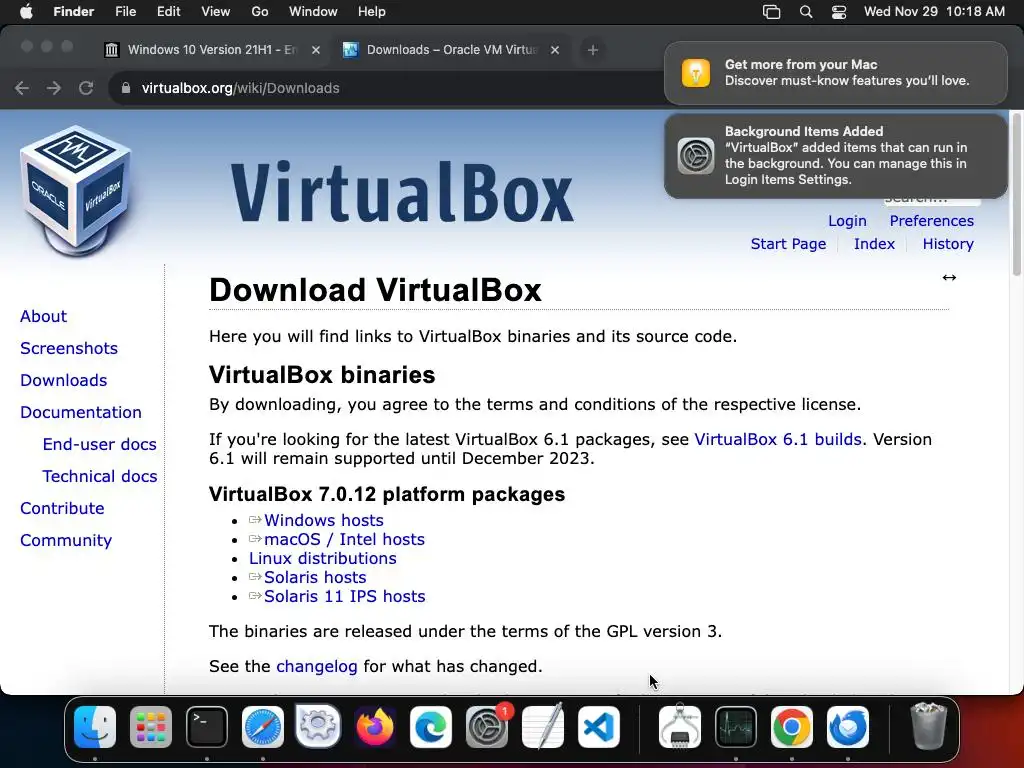Launch Google Chrome from the Dock

pyautogui.click(x=792, y=727)
